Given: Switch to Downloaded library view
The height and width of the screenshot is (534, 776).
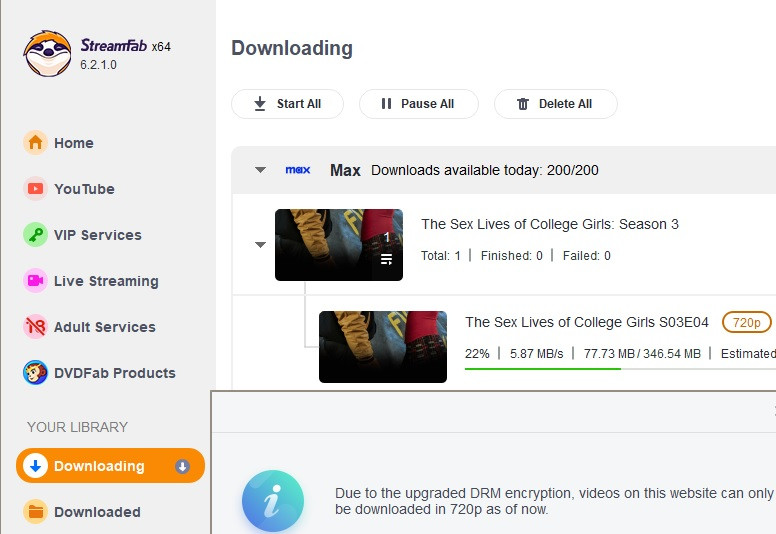Looking at the screenshot, I should click(97, 512).
